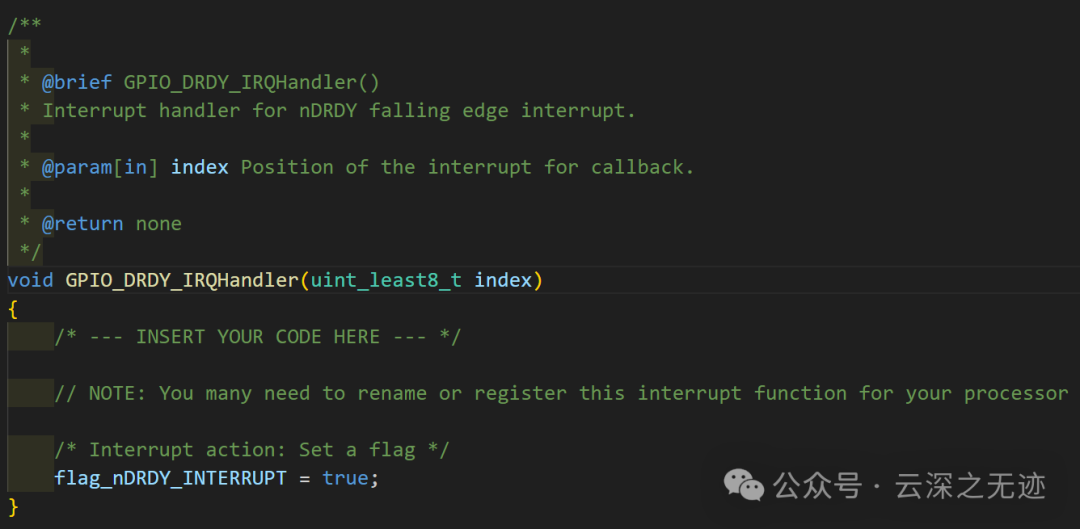Click the opening curly brace of the function

(x=13, y=308)
